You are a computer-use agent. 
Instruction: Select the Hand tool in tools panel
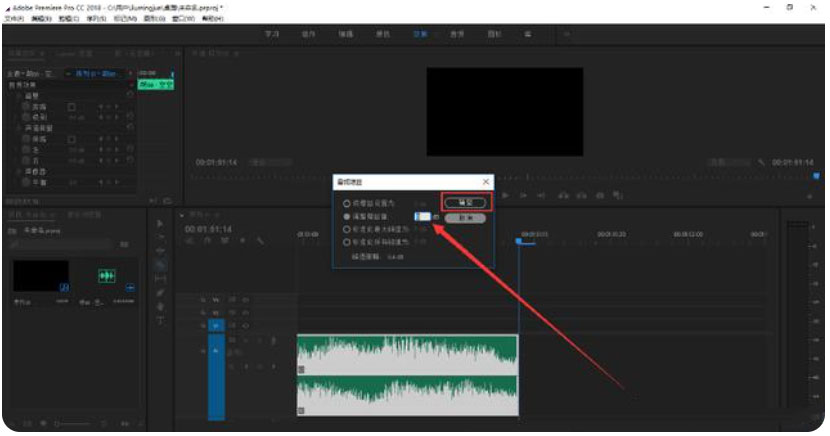point(160,306)
